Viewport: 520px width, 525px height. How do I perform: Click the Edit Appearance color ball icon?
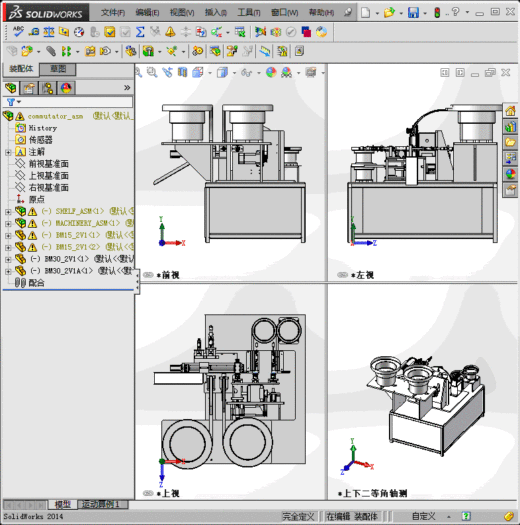271,72
